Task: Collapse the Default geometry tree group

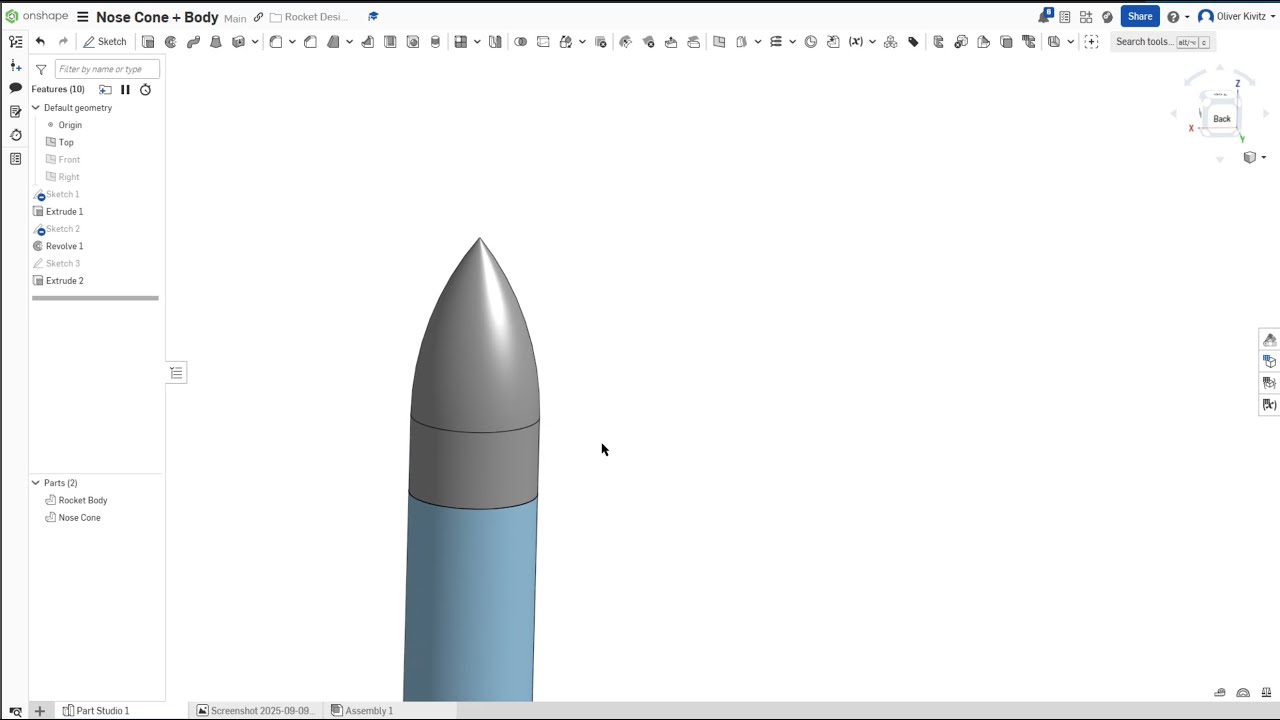Action: pyautogui.click(x=36, y=108)
